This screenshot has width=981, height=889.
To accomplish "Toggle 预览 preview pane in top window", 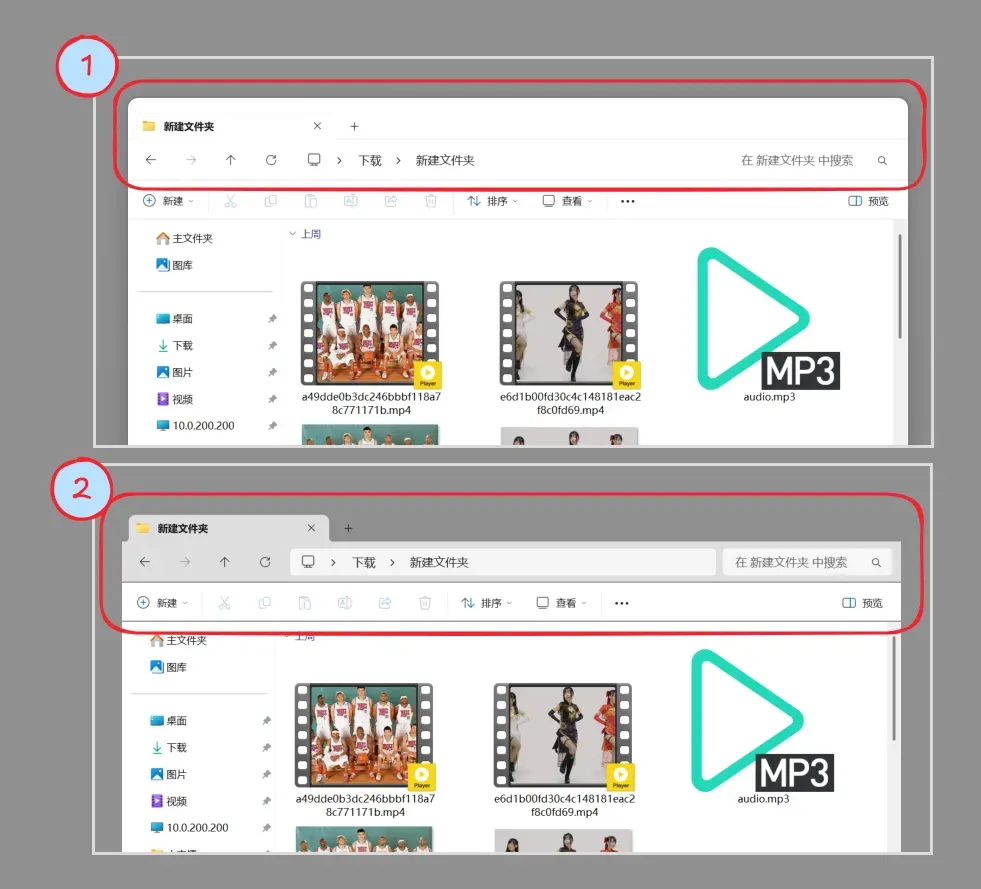I will (868, 201).
